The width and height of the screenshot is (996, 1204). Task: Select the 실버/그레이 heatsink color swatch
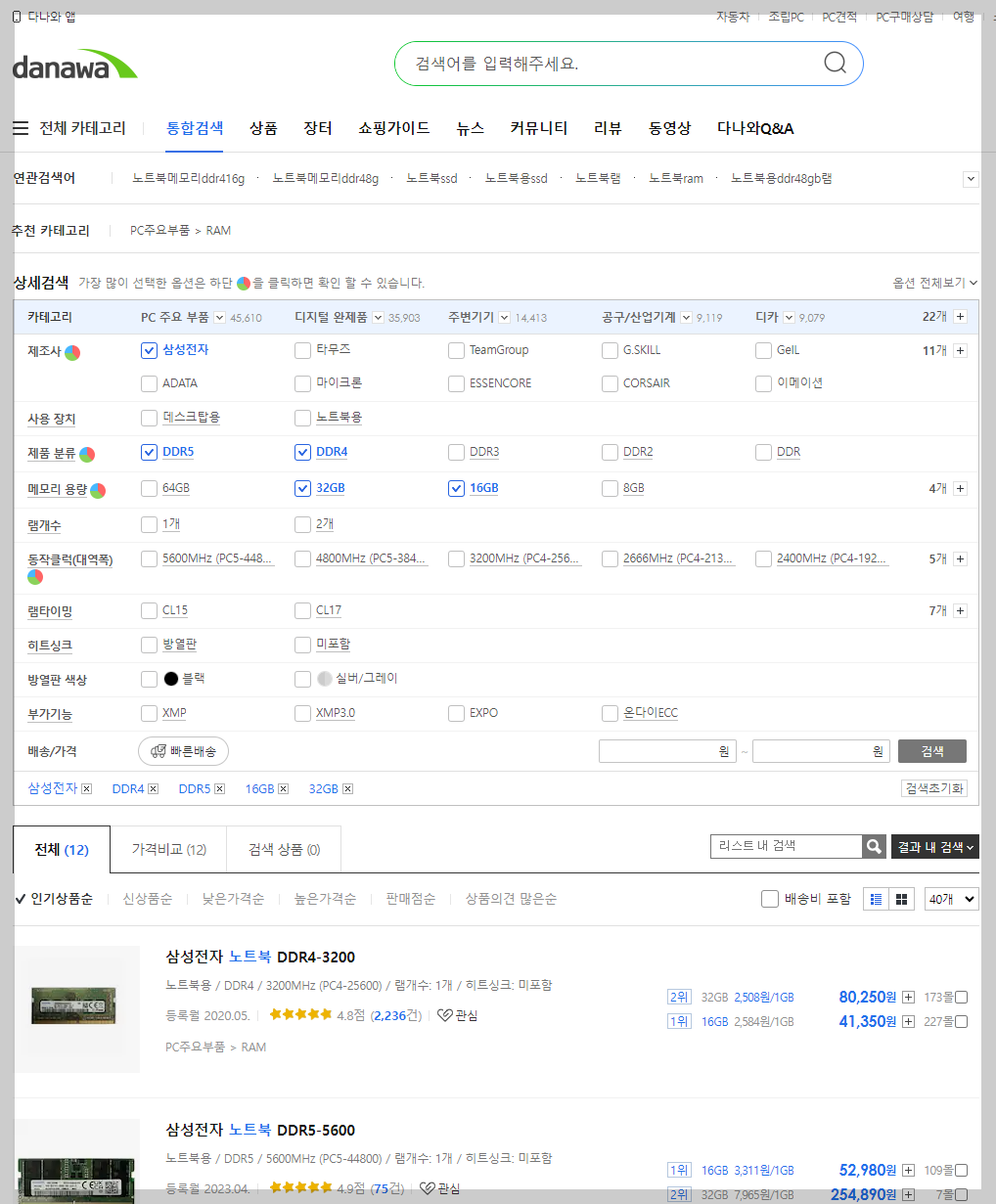[x=325, y=679]
